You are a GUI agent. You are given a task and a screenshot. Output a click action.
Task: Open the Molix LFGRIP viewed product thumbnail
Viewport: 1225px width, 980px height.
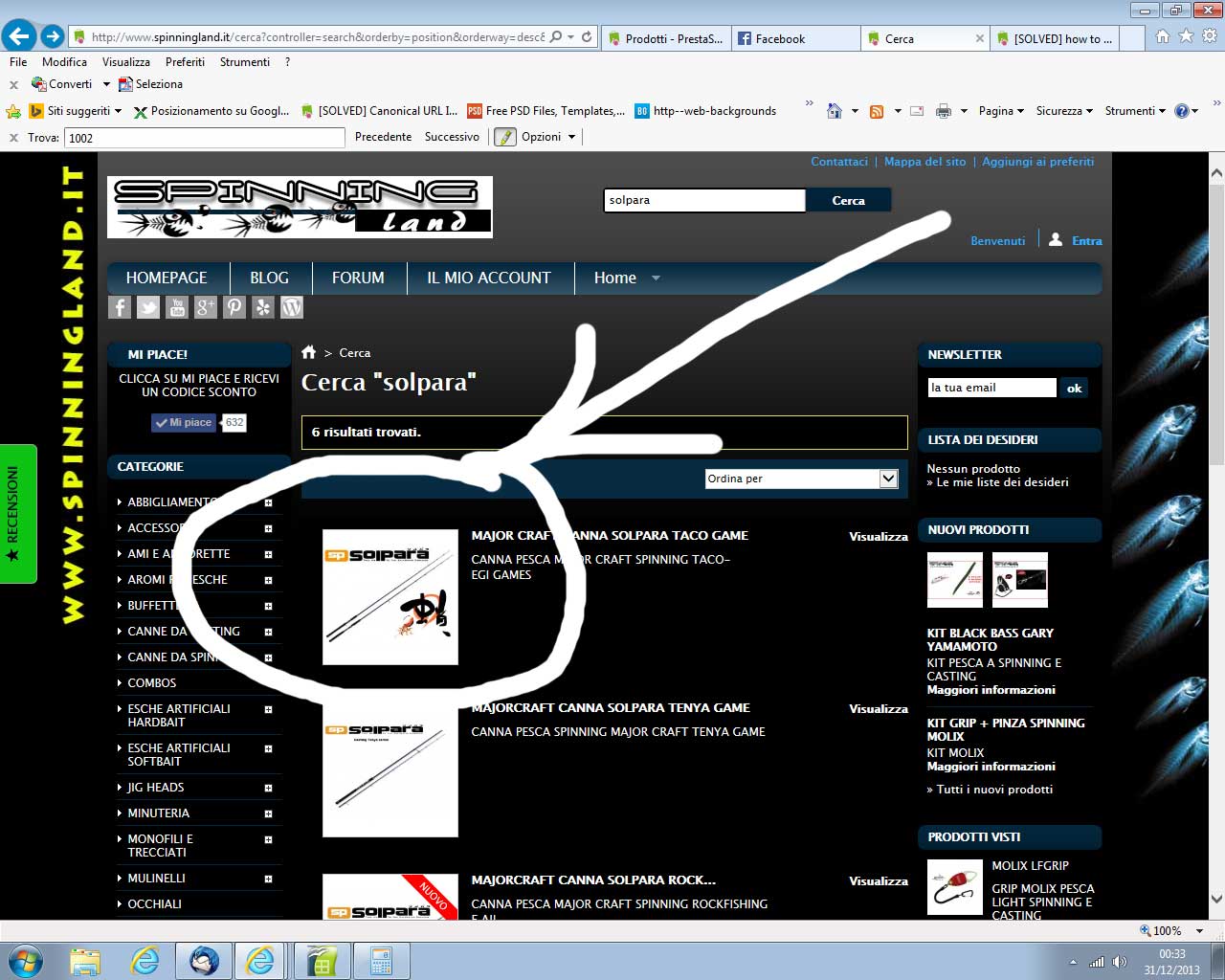(x=954, y=887)
